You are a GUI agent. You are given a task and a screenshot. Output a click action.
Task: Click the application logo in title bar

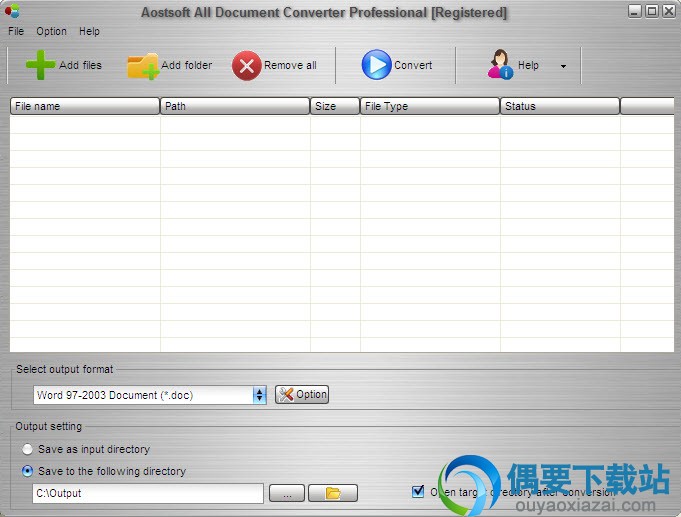click(x=12, y=11)
